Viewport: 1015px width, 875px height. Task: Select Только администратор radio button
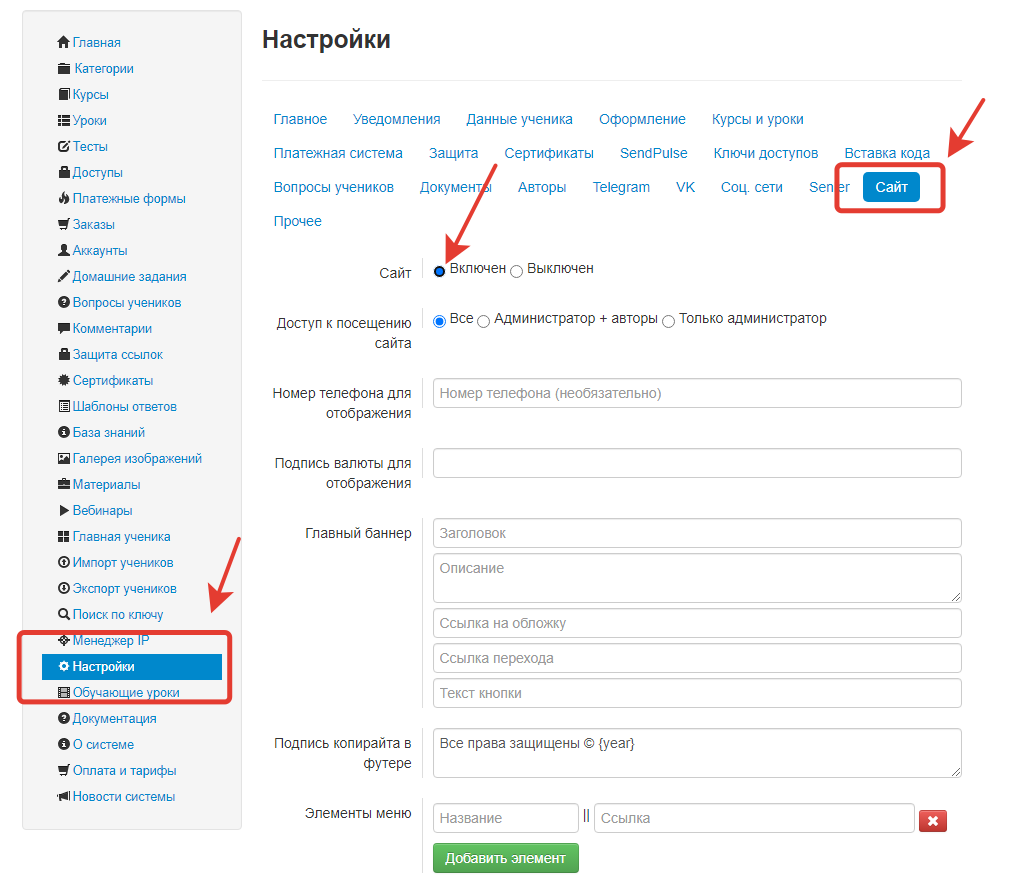coord(669,321)
